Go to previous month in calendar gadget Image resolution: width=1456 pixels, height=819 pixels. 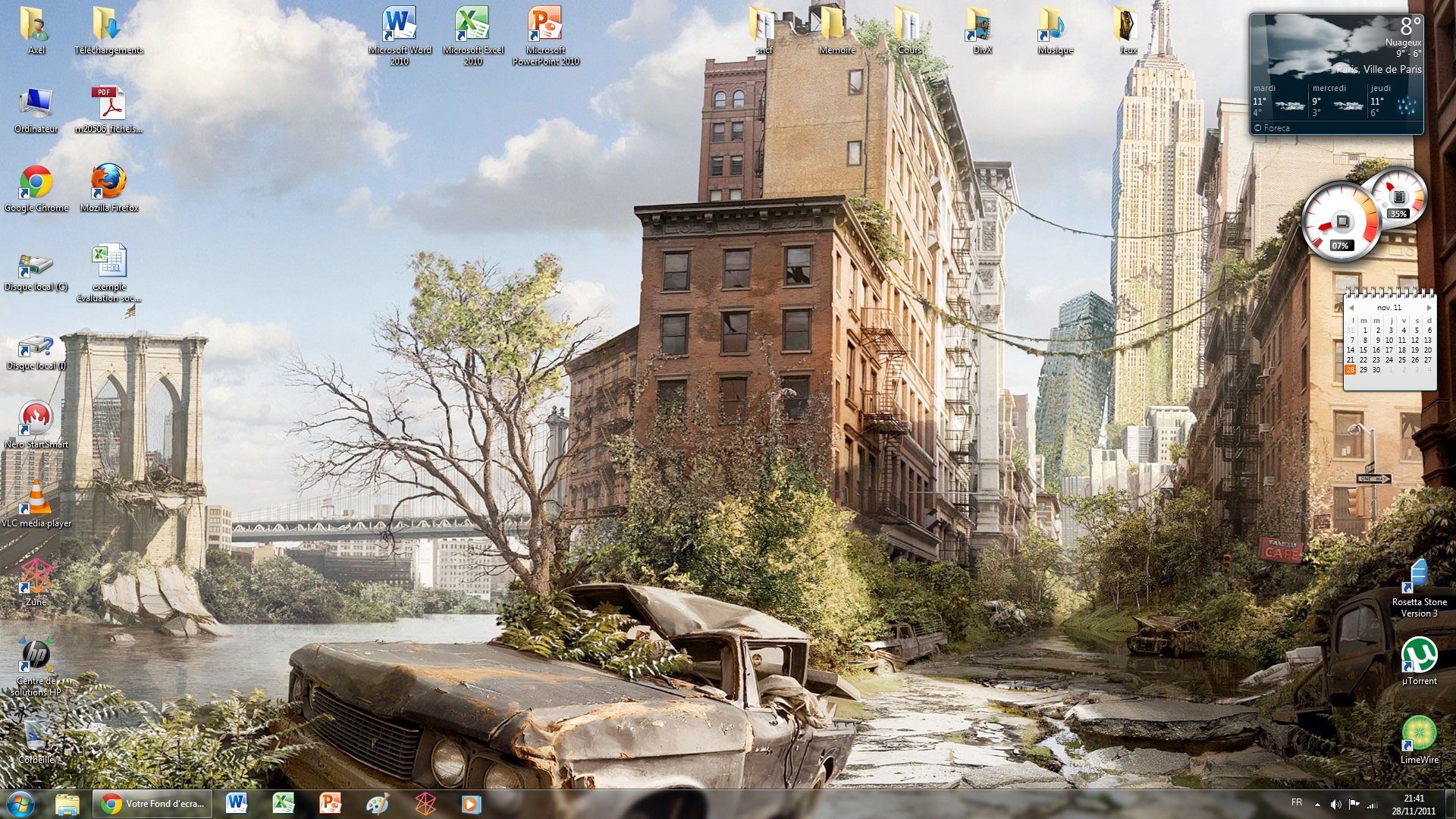pyautogui.click(x=1351, y=308)
